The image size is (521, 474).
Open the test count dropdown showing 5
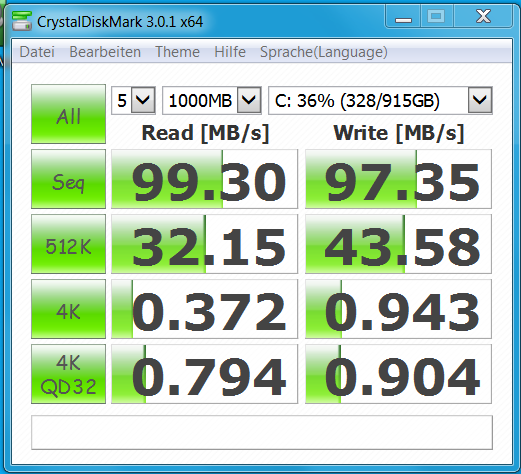point(133,100)
